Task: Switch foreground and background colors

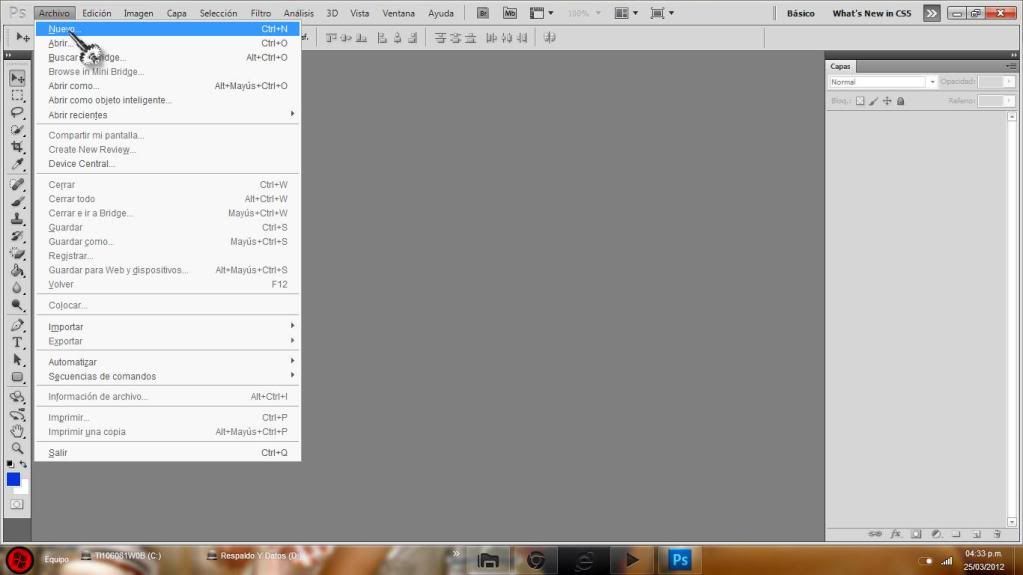Action: point(23,464)
